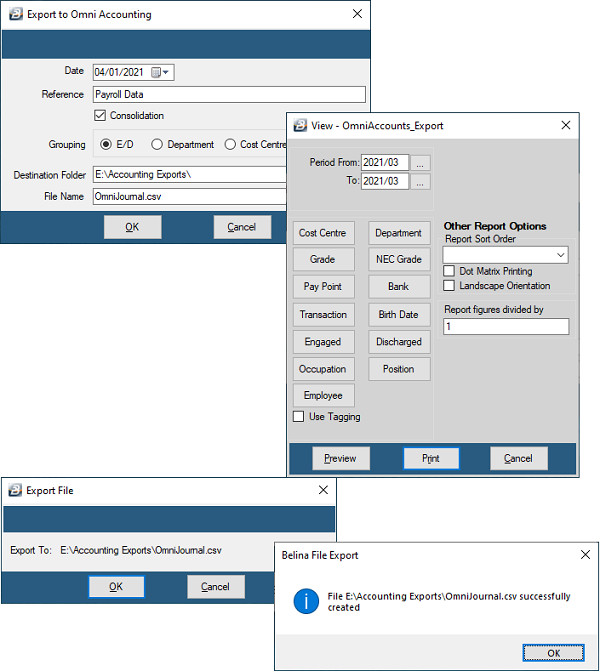Select the Department grouping radio button
Screen dimensions: 600x671
pos(157,145)
